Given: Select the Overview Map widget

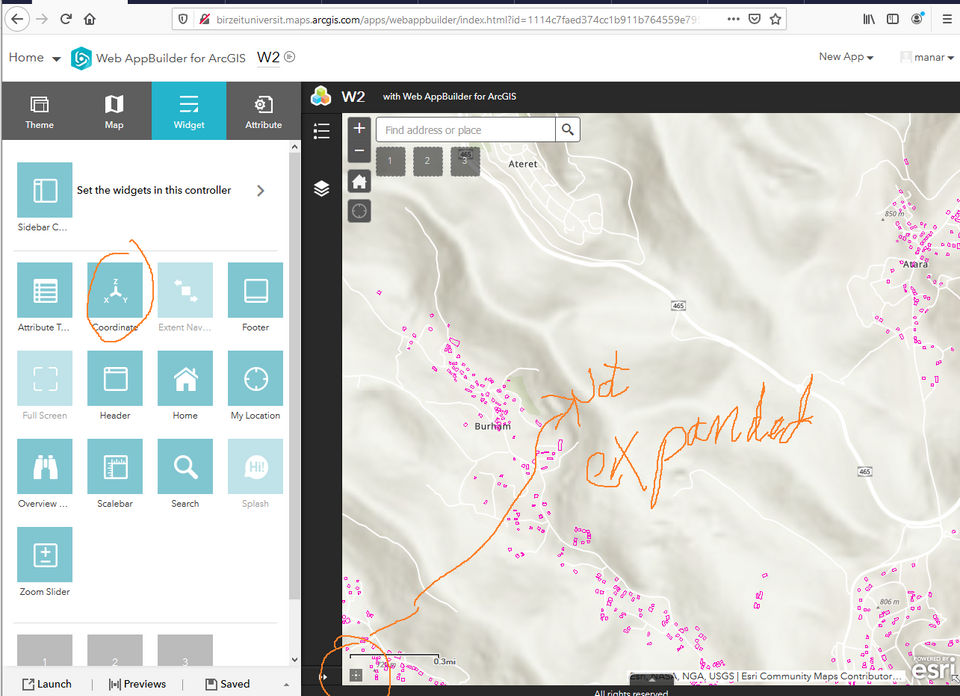Looking at the screenshot, I should pyautogui.click(x=45, y=466).
